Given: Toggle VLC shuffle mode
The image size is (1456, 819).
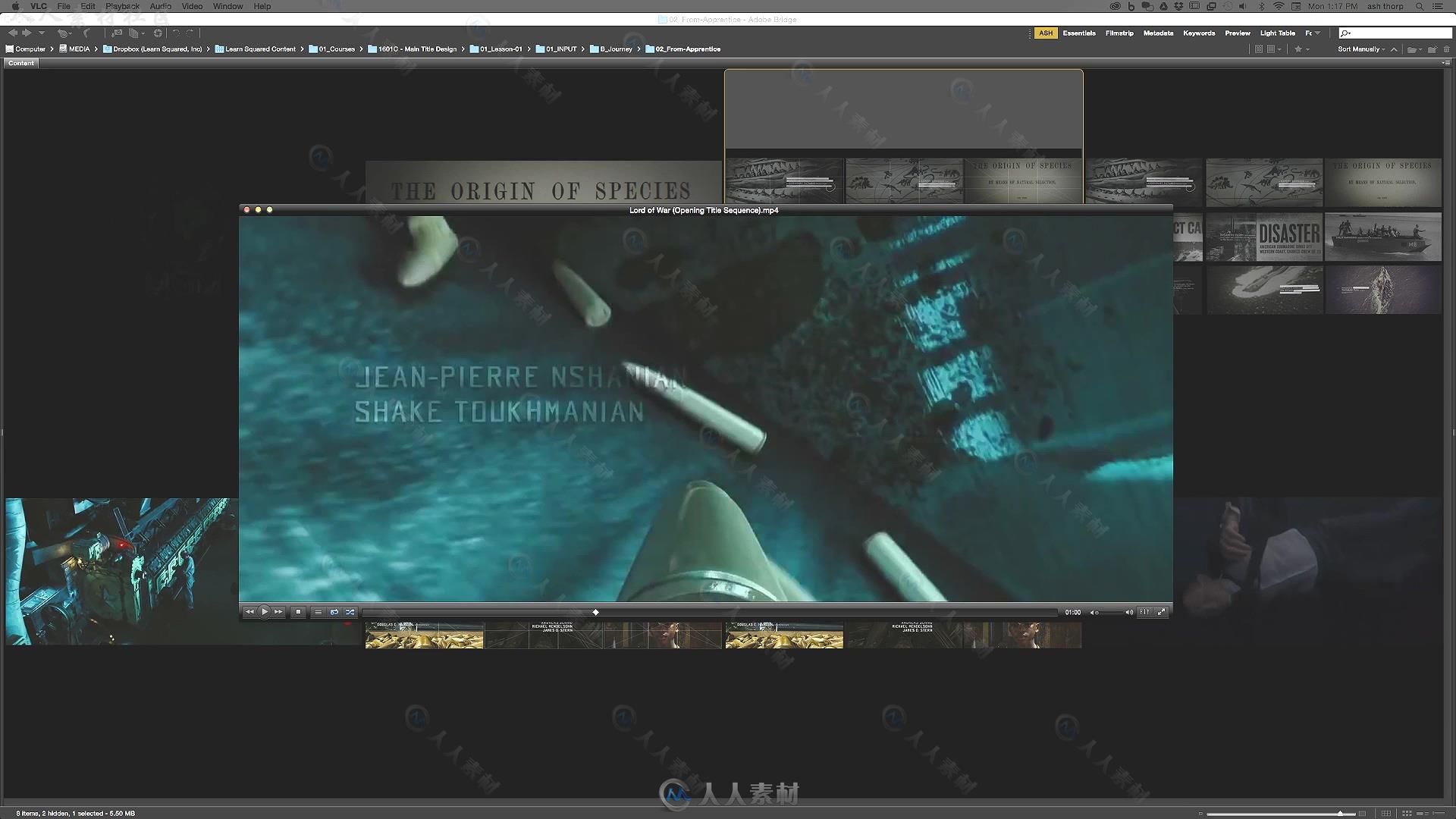Looking at the screenshot, I should [350, 612].
